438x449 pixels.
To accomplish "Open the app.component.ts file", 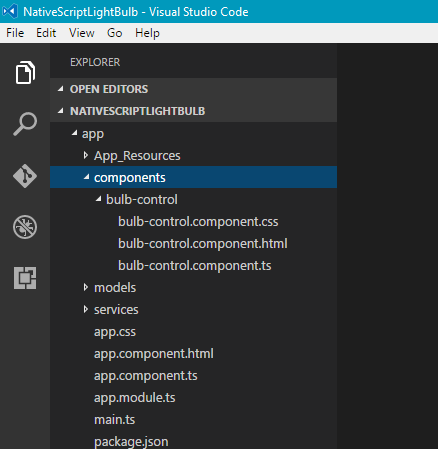I will (146, 376).
